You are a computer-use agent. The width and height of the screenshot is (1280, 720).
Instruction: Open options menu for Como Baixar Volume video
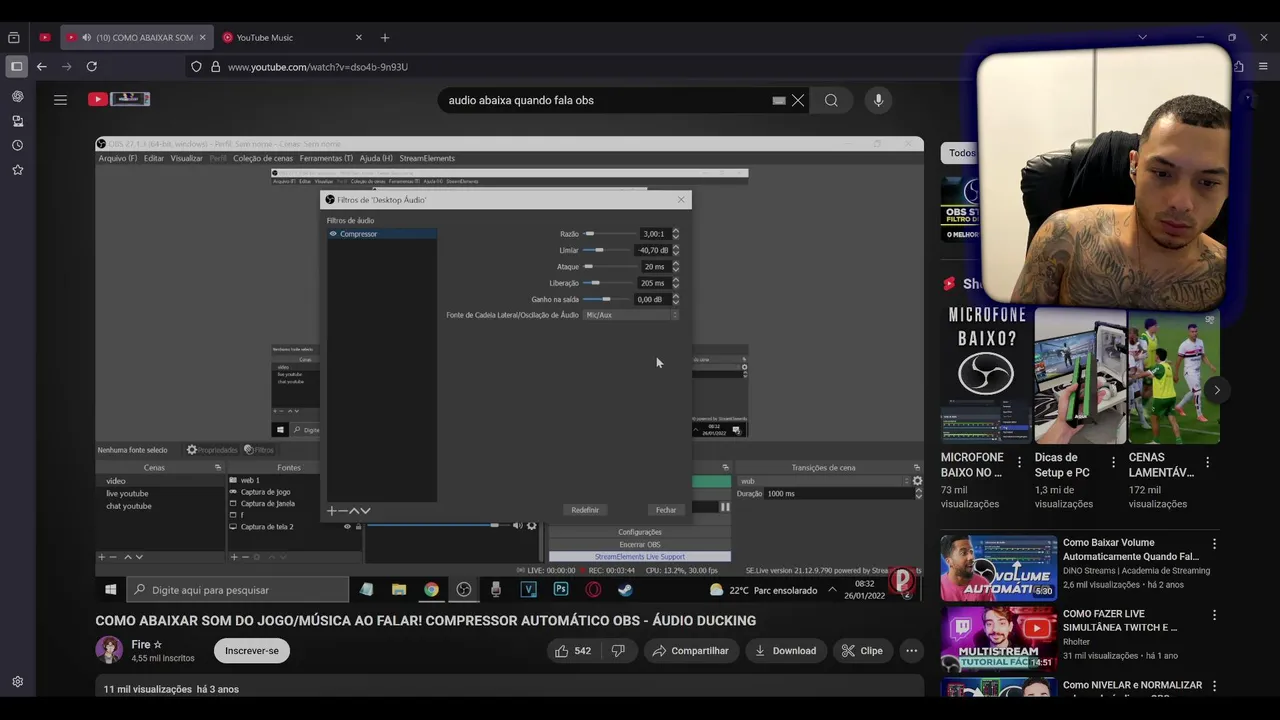1214,544
